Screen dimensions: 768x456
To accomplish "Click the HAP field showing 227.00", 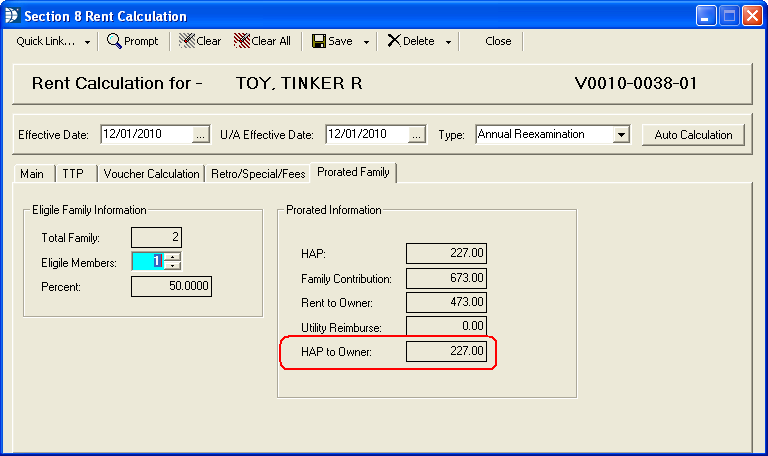I will pos(446,253).
